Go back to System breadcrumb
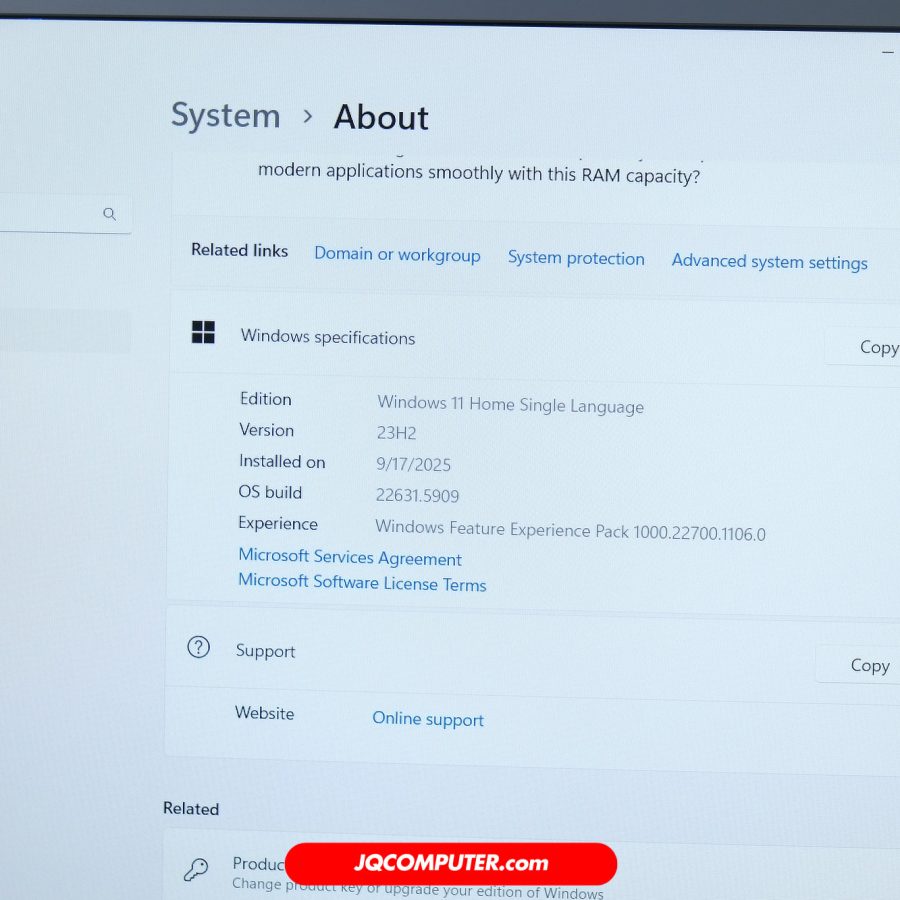900x900 pixels. coord(226,115)
